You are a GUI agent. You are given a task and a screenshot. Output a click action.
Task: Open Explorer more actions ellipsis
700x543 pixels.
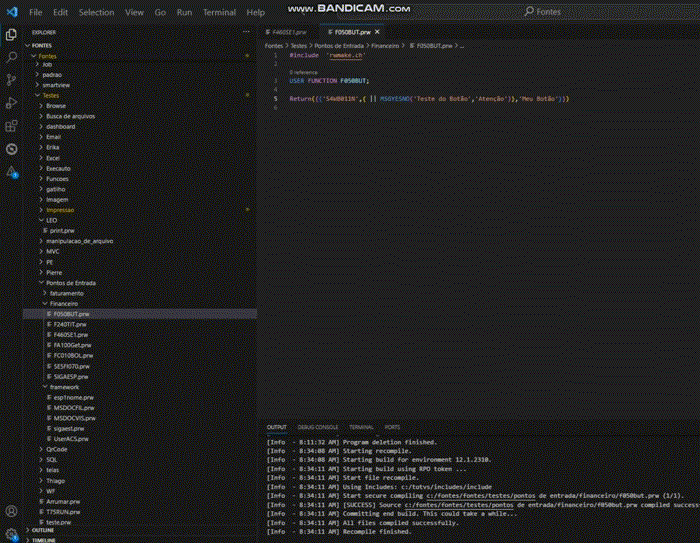[246, 32]
